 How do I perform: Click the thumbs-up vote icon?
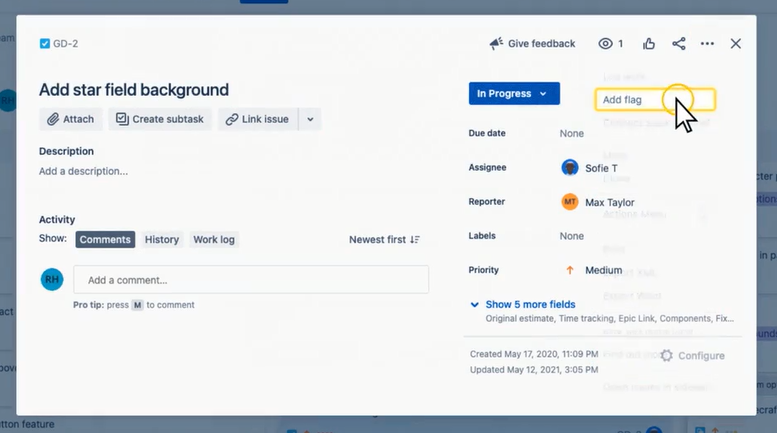649,44
